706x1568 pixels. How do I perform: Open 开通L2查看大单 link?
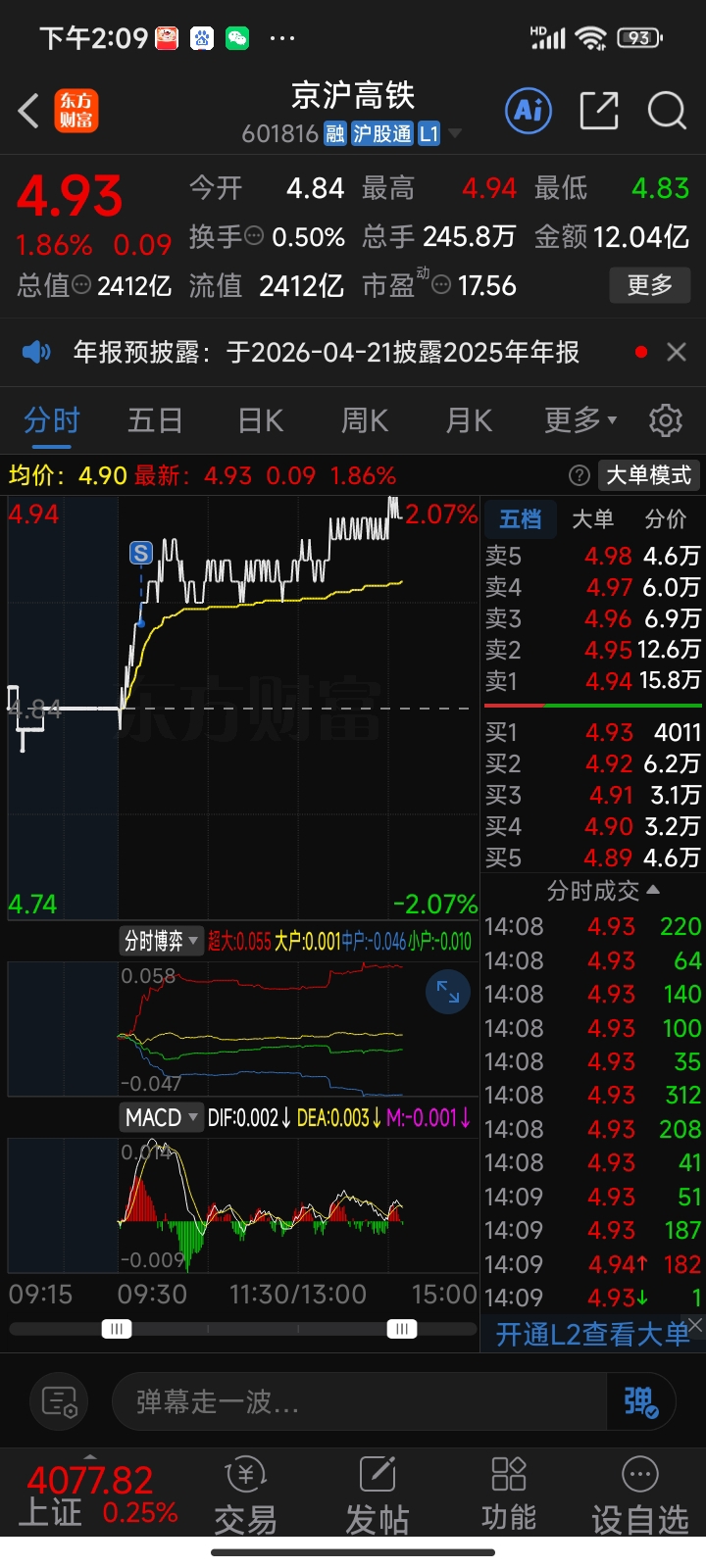[x=592, y=1334]
